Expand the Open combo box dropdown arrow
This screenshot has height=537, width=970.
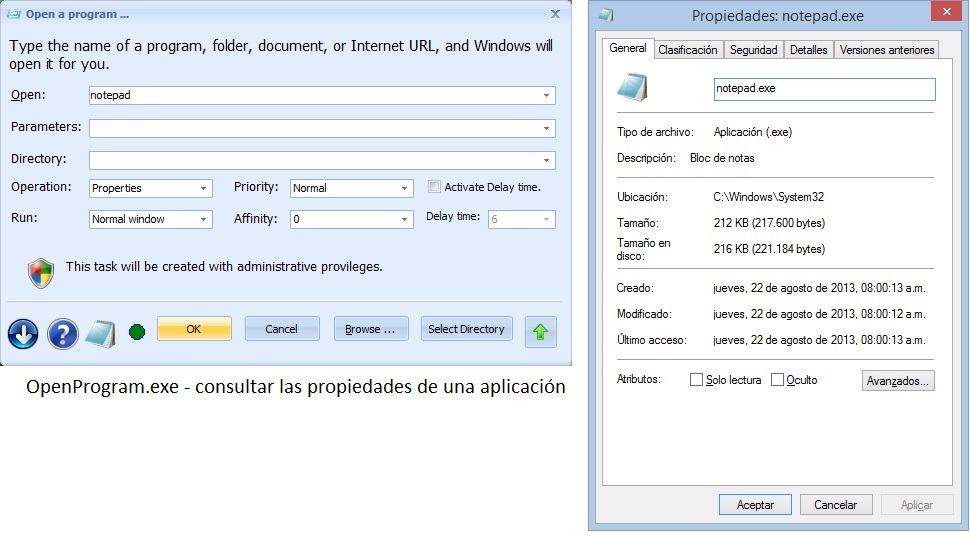click(x=546, y=95)
